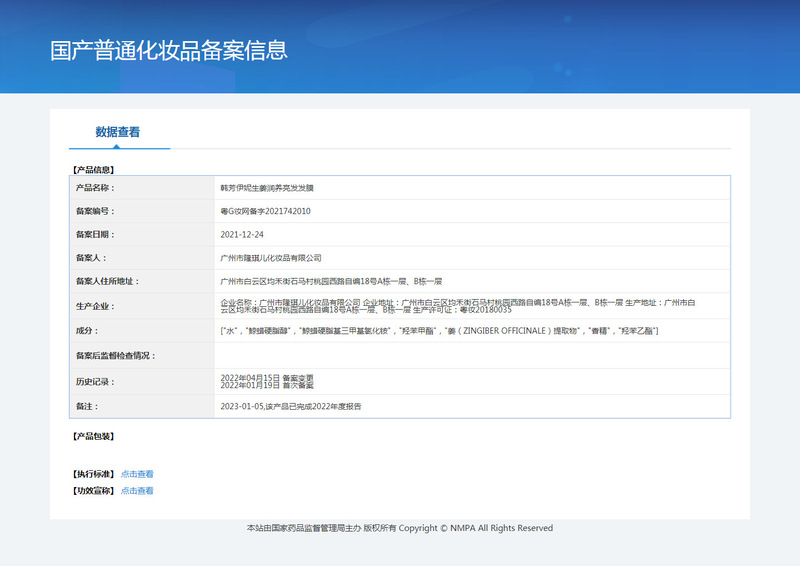
Task: Click the 【产品信息】 section header
Action: [93, 170]
